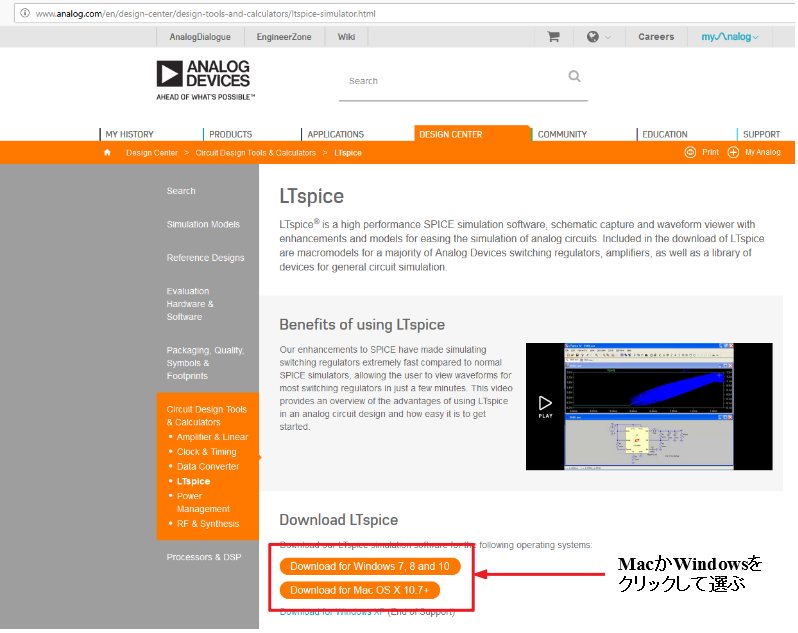Open Evaluation Hardware & Software in sidebar
Screen dimensions: 798x633
190,304
